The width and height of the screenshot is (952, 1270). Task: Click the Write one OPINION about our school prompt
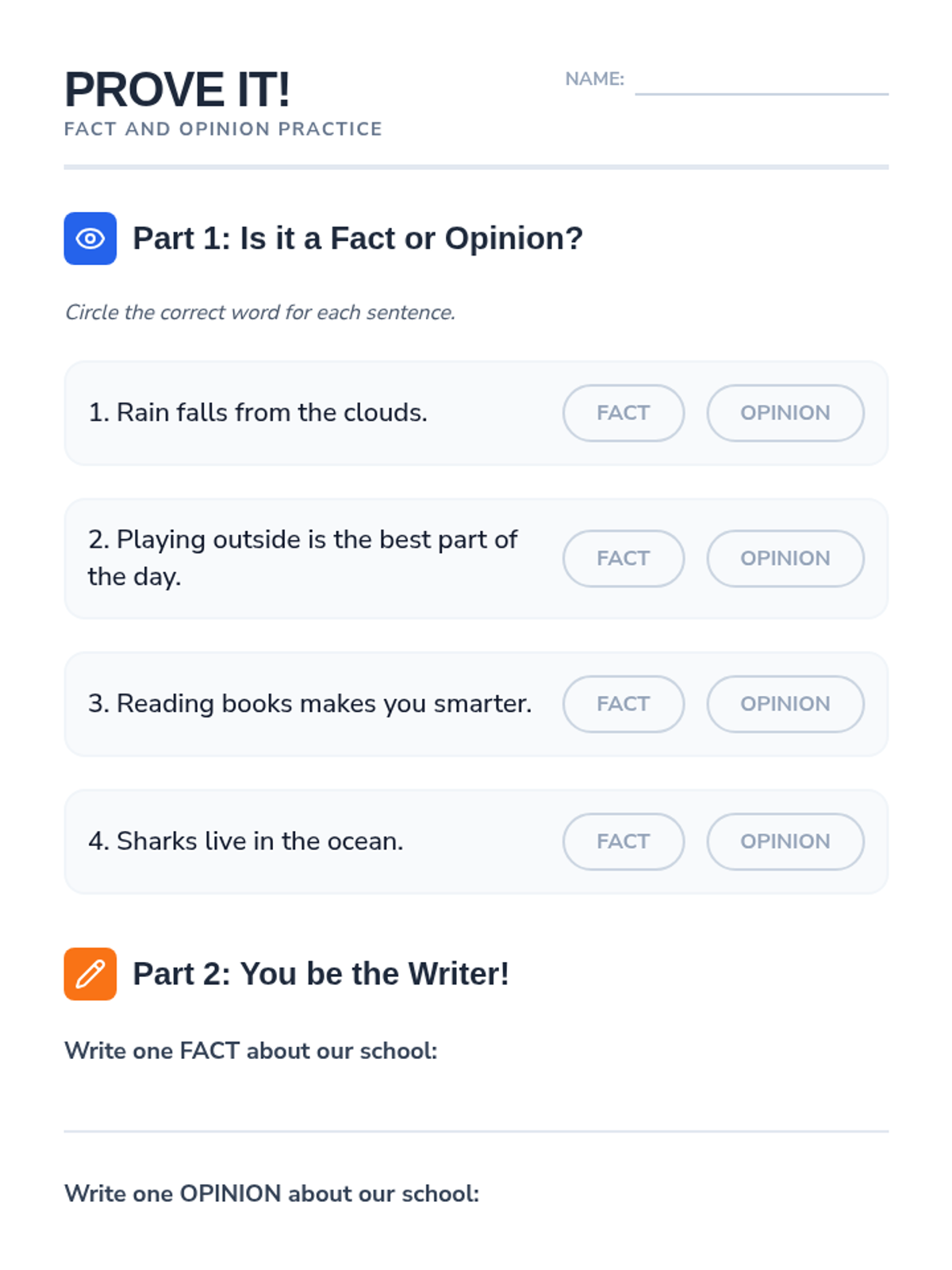click(271, 1194)
